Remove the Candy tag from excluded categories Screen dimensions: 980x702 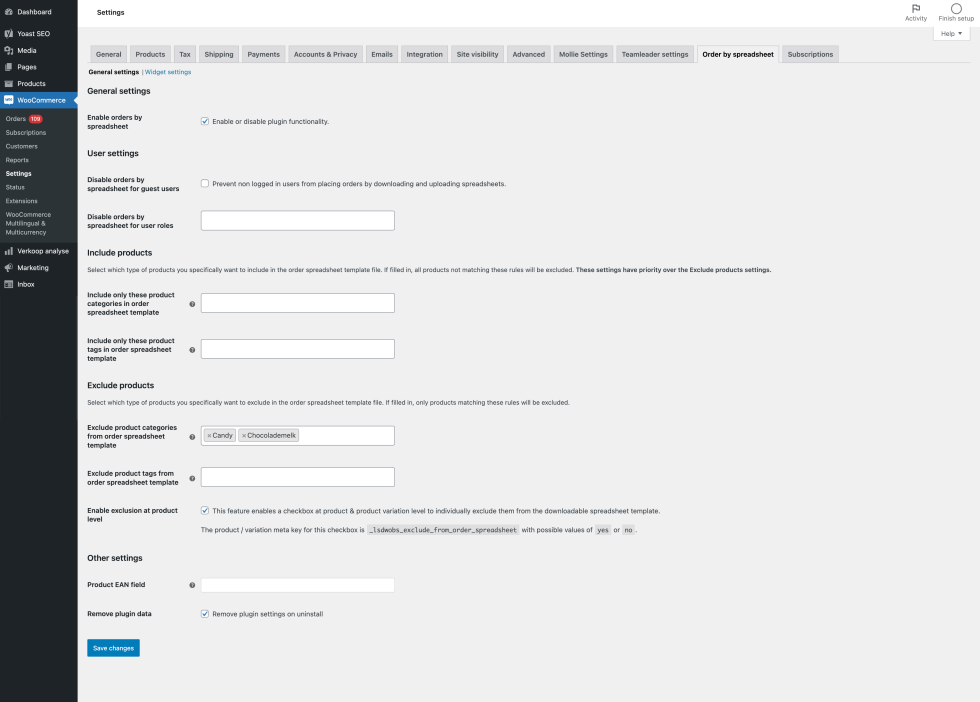(x=209, y=436)
